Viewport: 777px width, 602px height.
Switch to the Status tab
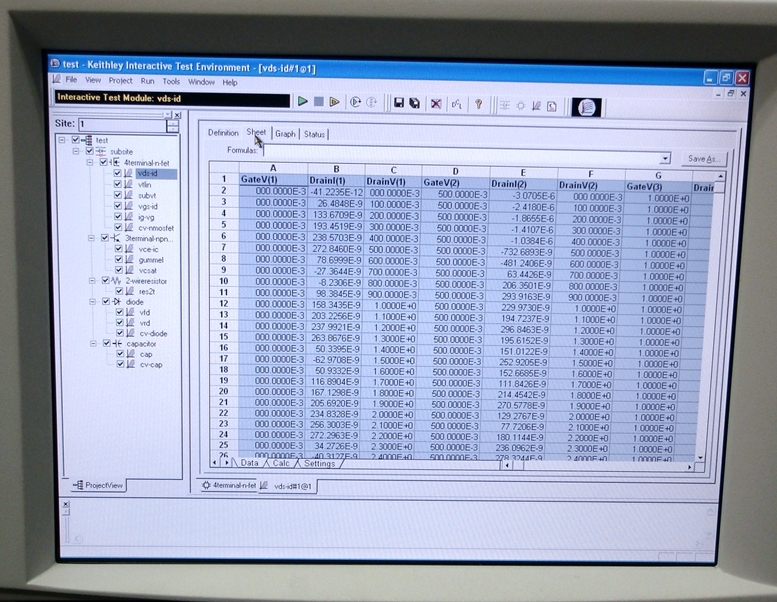click(x=314, y=134)
